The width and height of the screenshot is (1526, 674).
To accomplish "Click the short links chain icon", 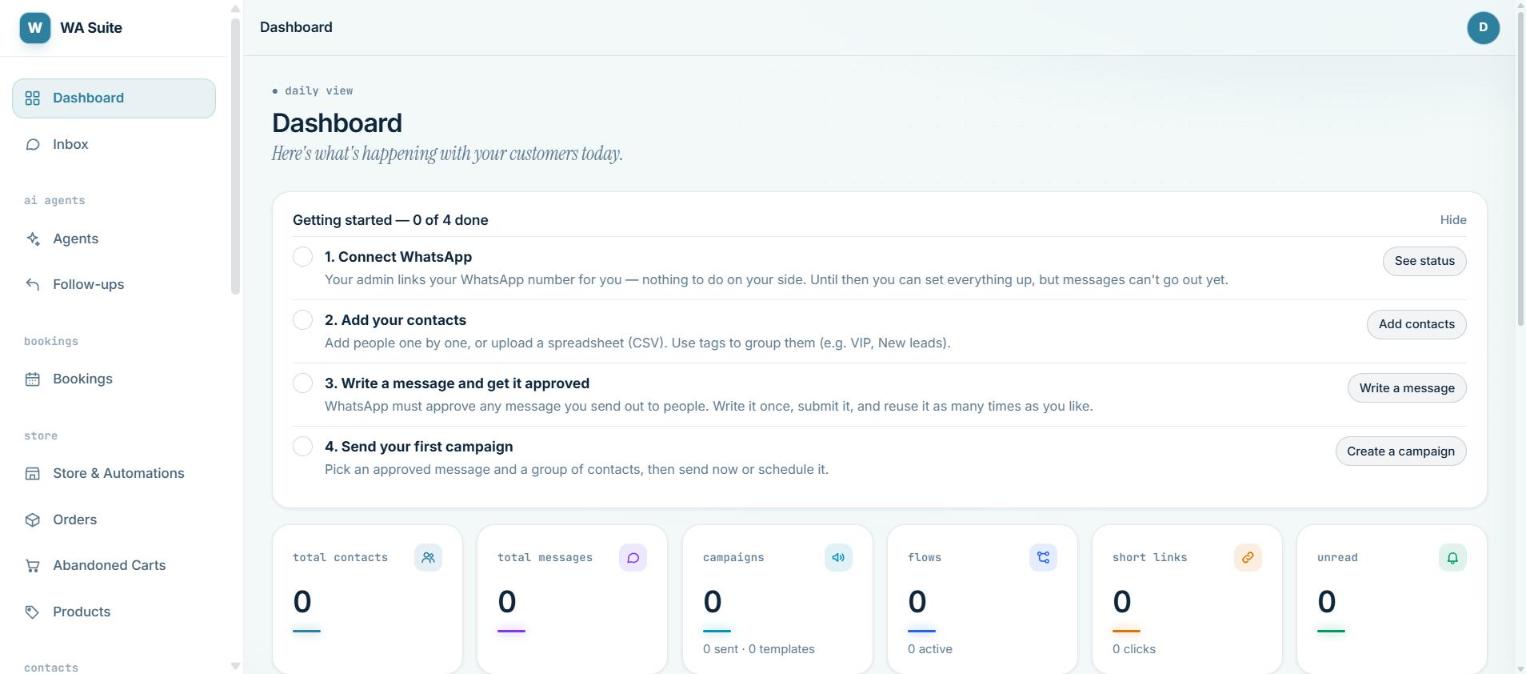I will click(x=1248, y=558).
